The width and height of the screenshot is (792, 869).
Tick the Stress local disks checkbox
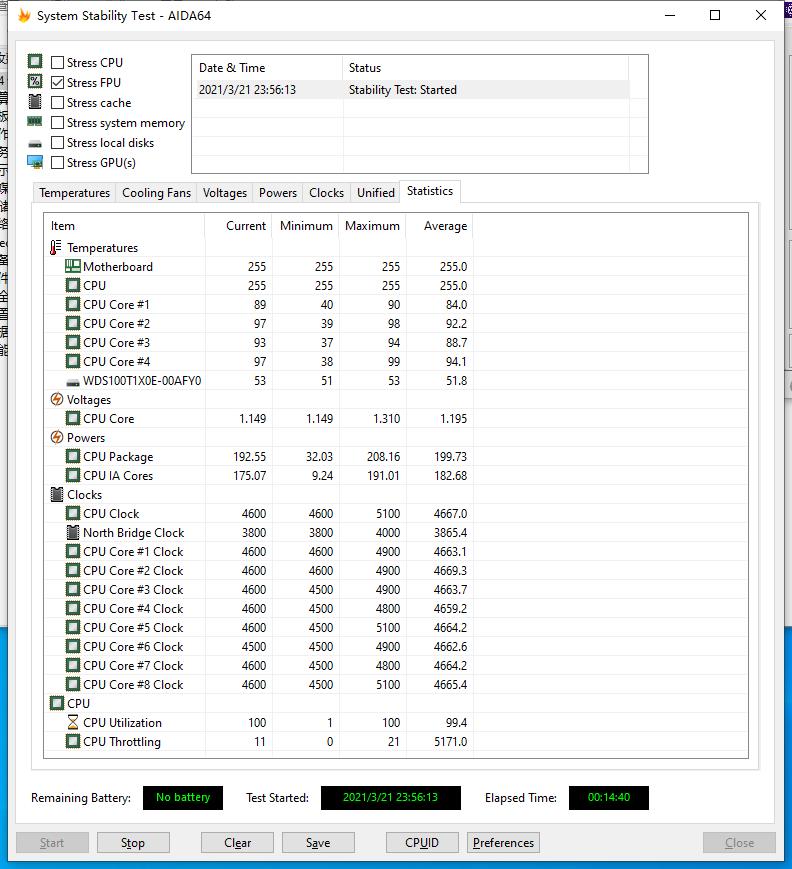(57, 142)
